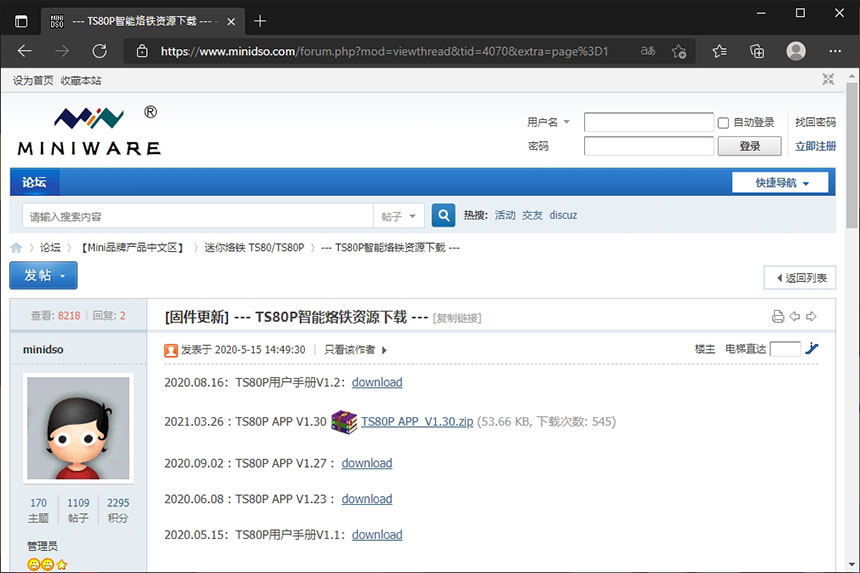Click the 复制链接 link

point(457,318)
